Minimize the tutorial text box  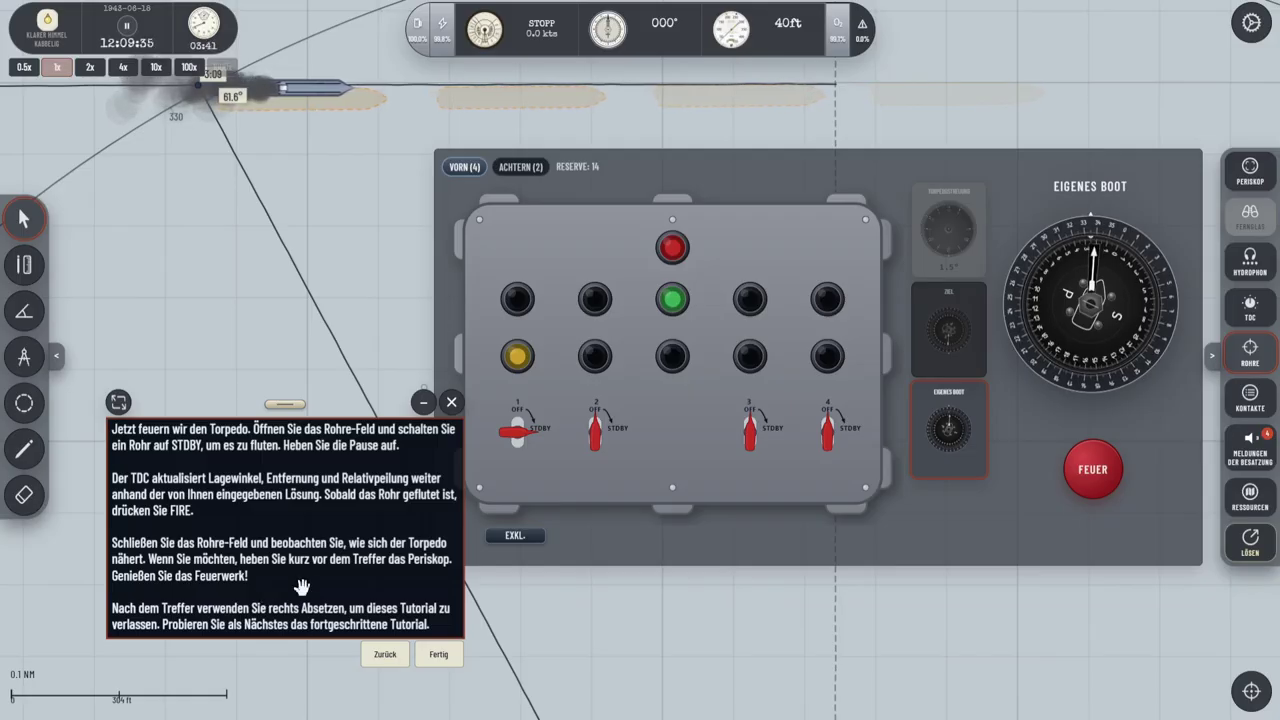click(423, 402)
